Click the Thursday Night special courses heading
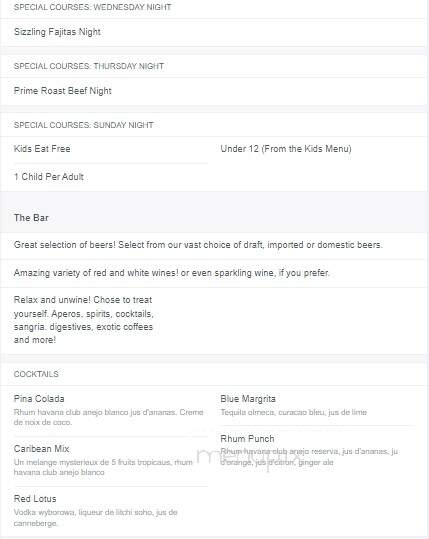This screenshot has width=429, height=539. [x=89, y=66]
